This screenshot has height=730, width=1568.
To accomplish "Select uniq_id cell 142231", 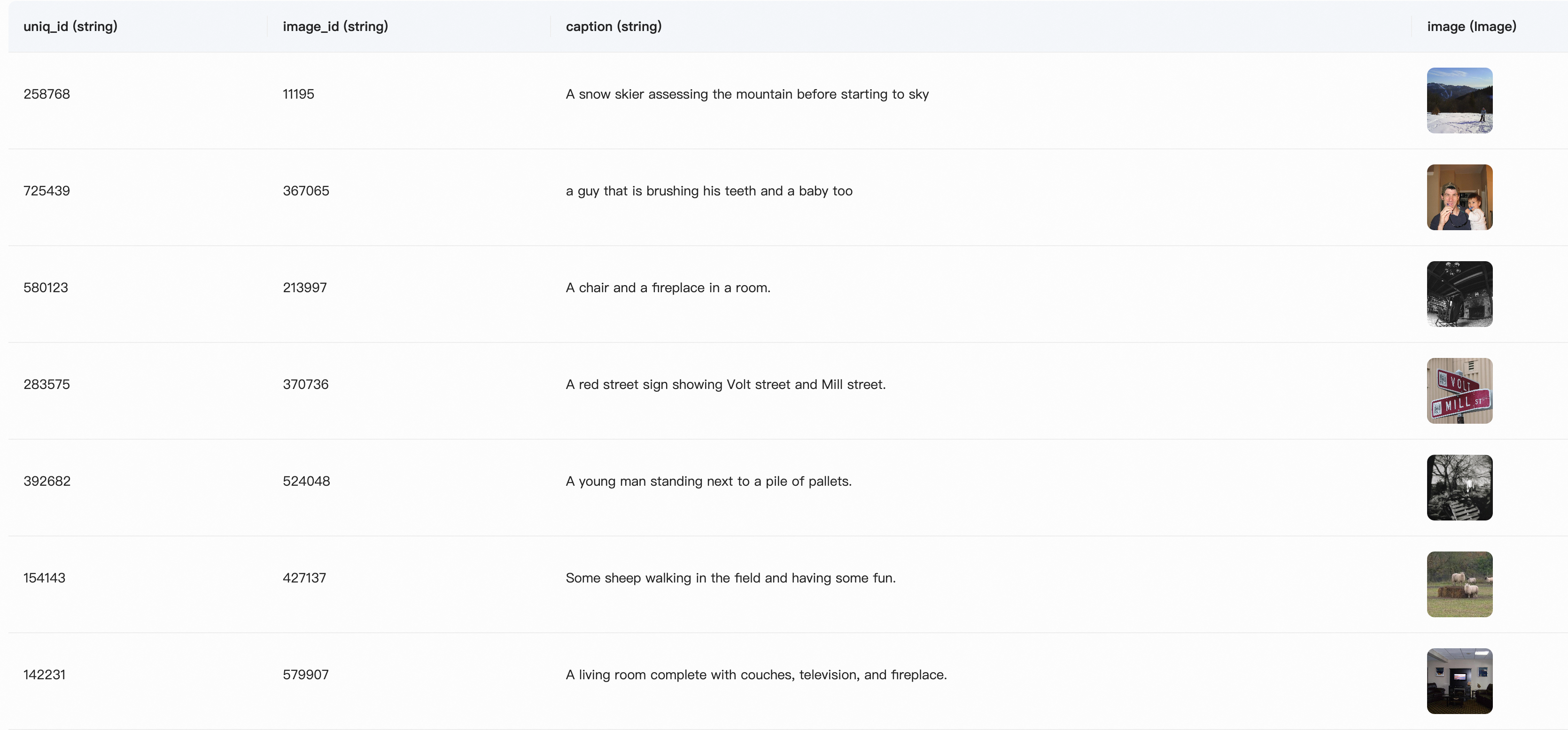I will 45,675.
